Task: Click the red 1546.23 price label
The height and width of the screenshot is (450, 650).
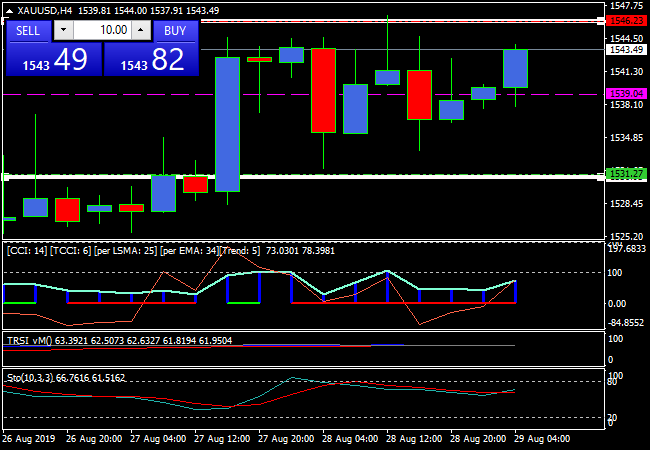Action: pyautogui.click(x=624, y=20)
